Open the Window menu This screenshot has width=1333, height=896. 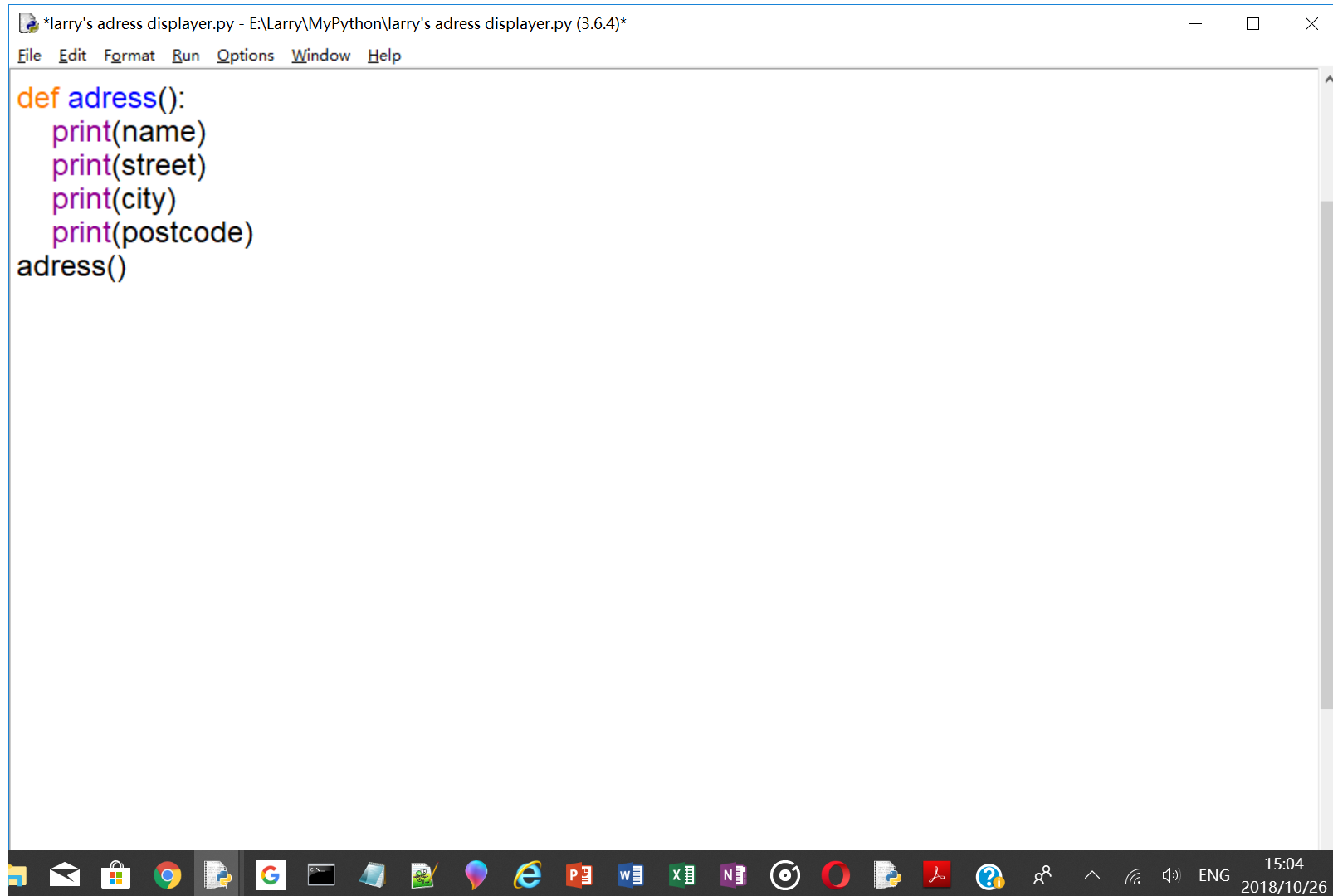coord(320,56)
